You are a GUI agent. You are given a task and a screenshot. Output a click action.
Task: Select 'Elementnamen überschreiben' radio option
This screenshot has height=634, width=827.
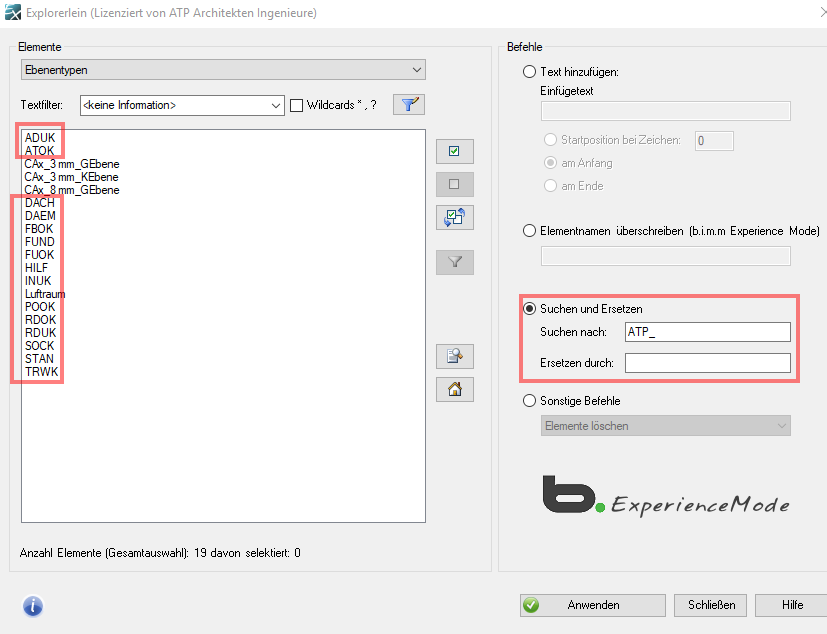pyautogui.click(x=529, y=231)
